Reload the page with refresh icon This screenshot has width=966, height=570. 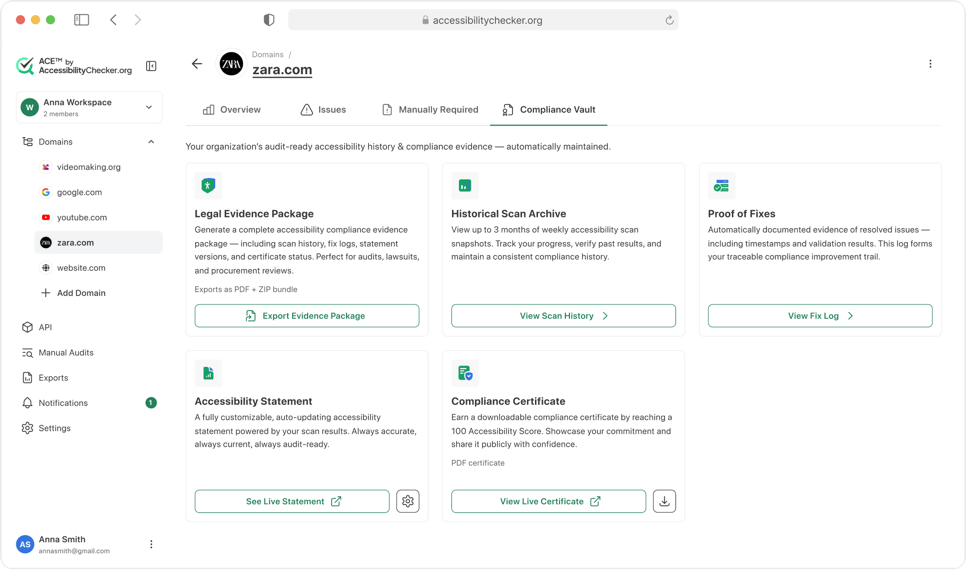point(669,20)
